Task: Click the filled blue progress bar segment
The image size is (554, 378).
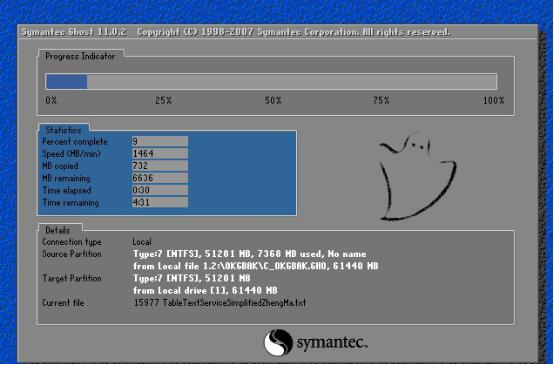Action: (67, 82)
